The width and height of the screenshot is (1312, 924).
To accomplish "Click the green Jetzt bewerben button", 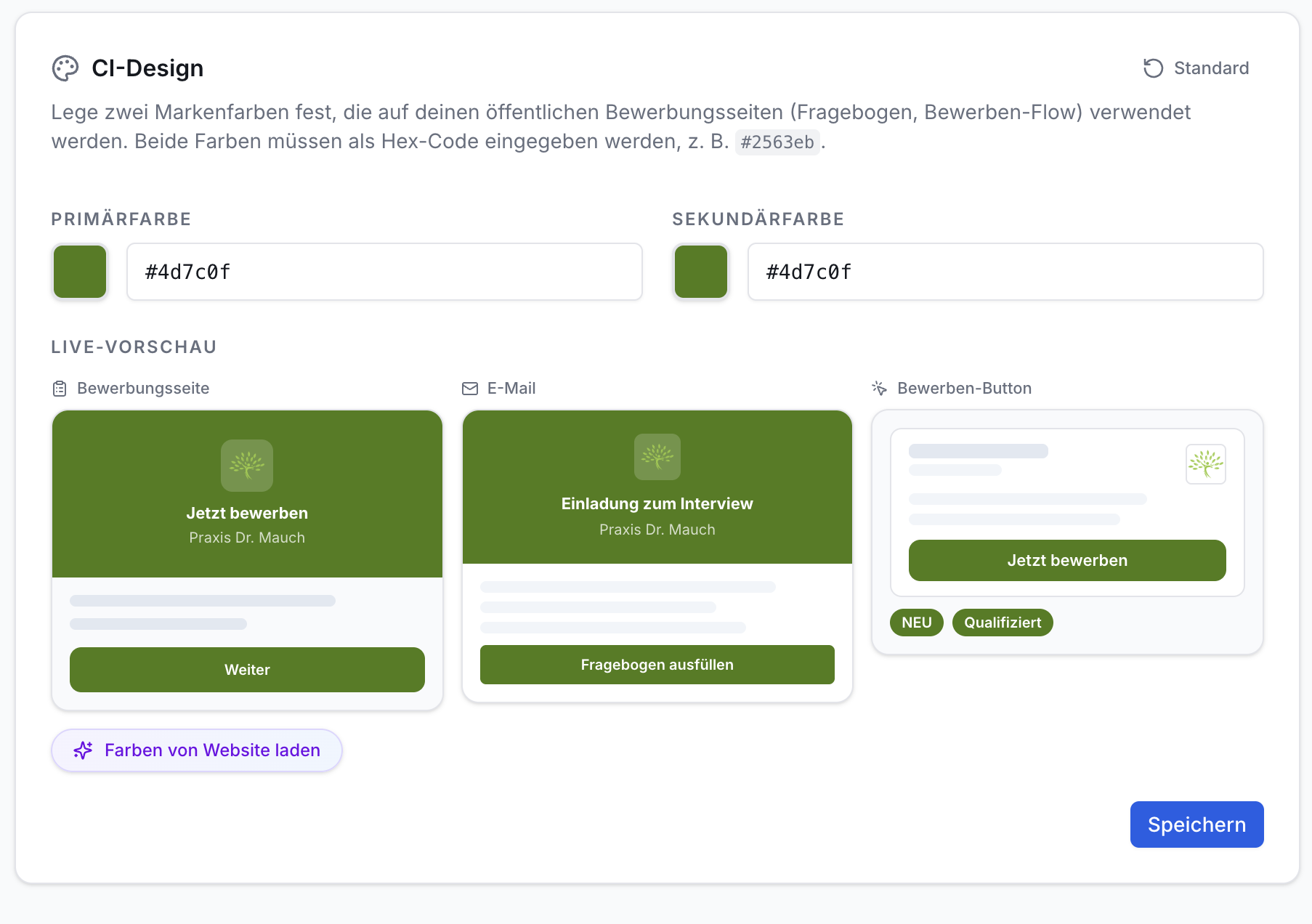I will (1067, 560).
